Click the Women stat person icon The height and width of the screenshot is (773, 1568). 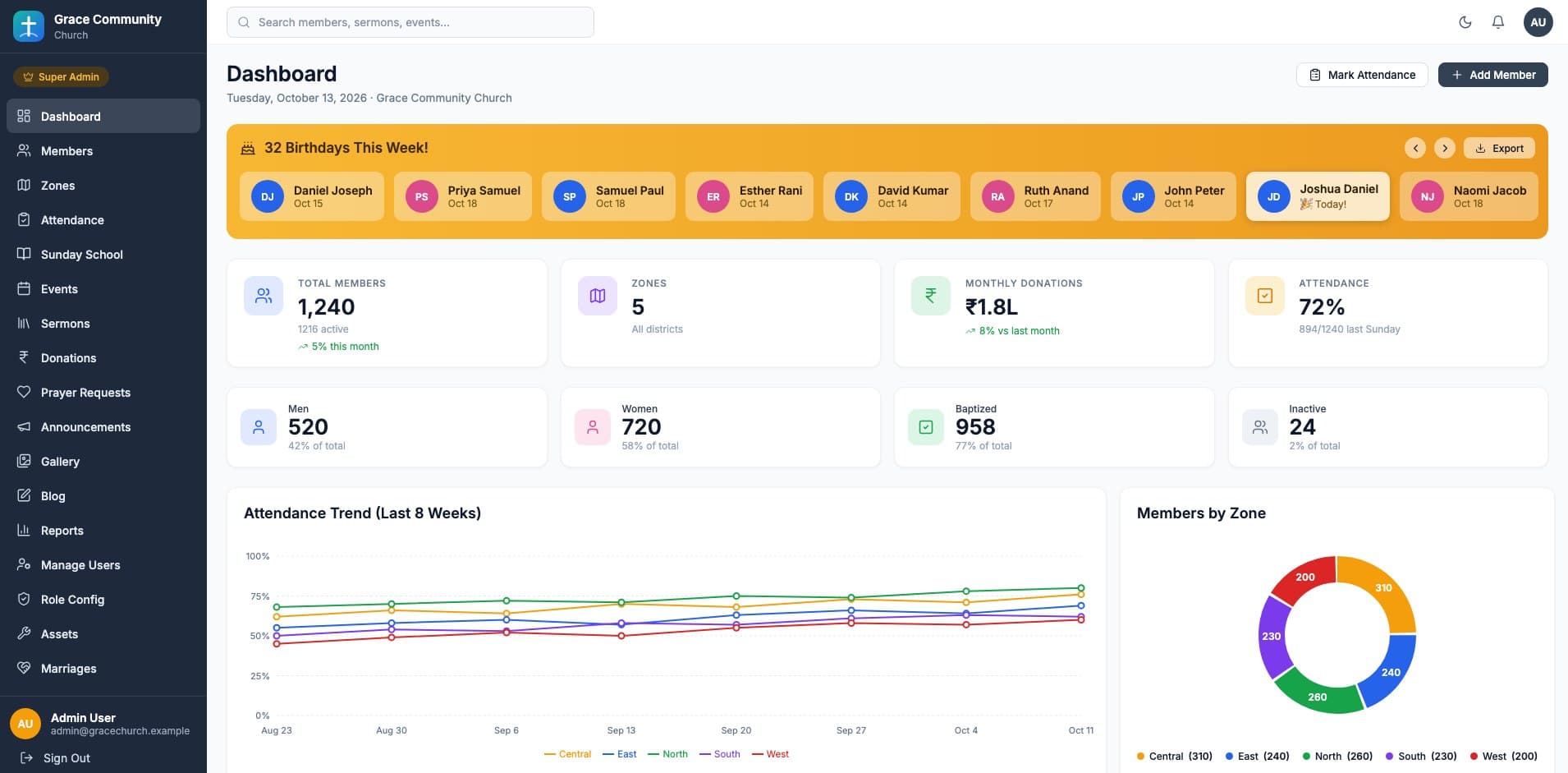[x=593, y=427]
